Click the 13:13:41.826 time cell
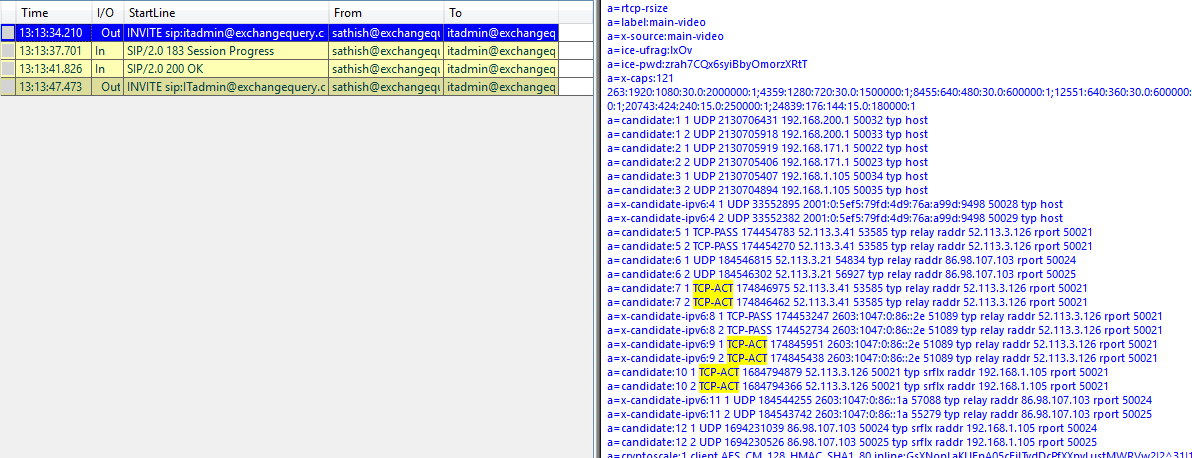The height and width of the screenshot is (458, 1192). point(53,69)
